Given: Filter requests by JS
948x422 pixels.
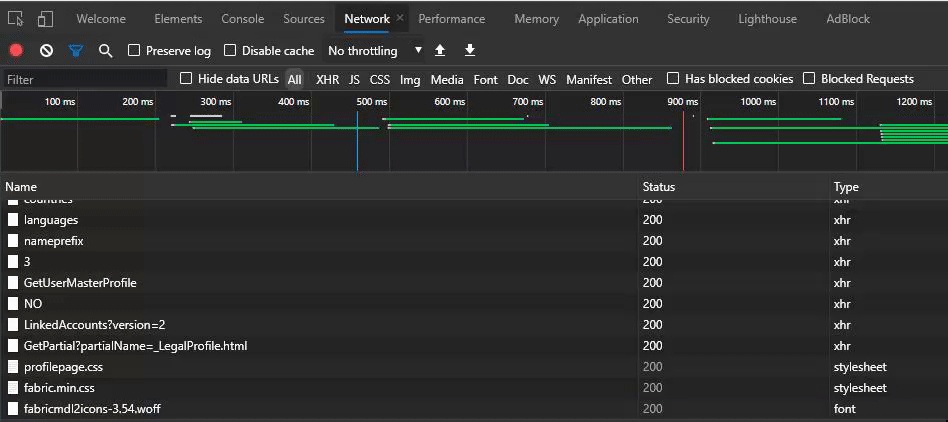Looking at the screenshot, I should point(354,79).
